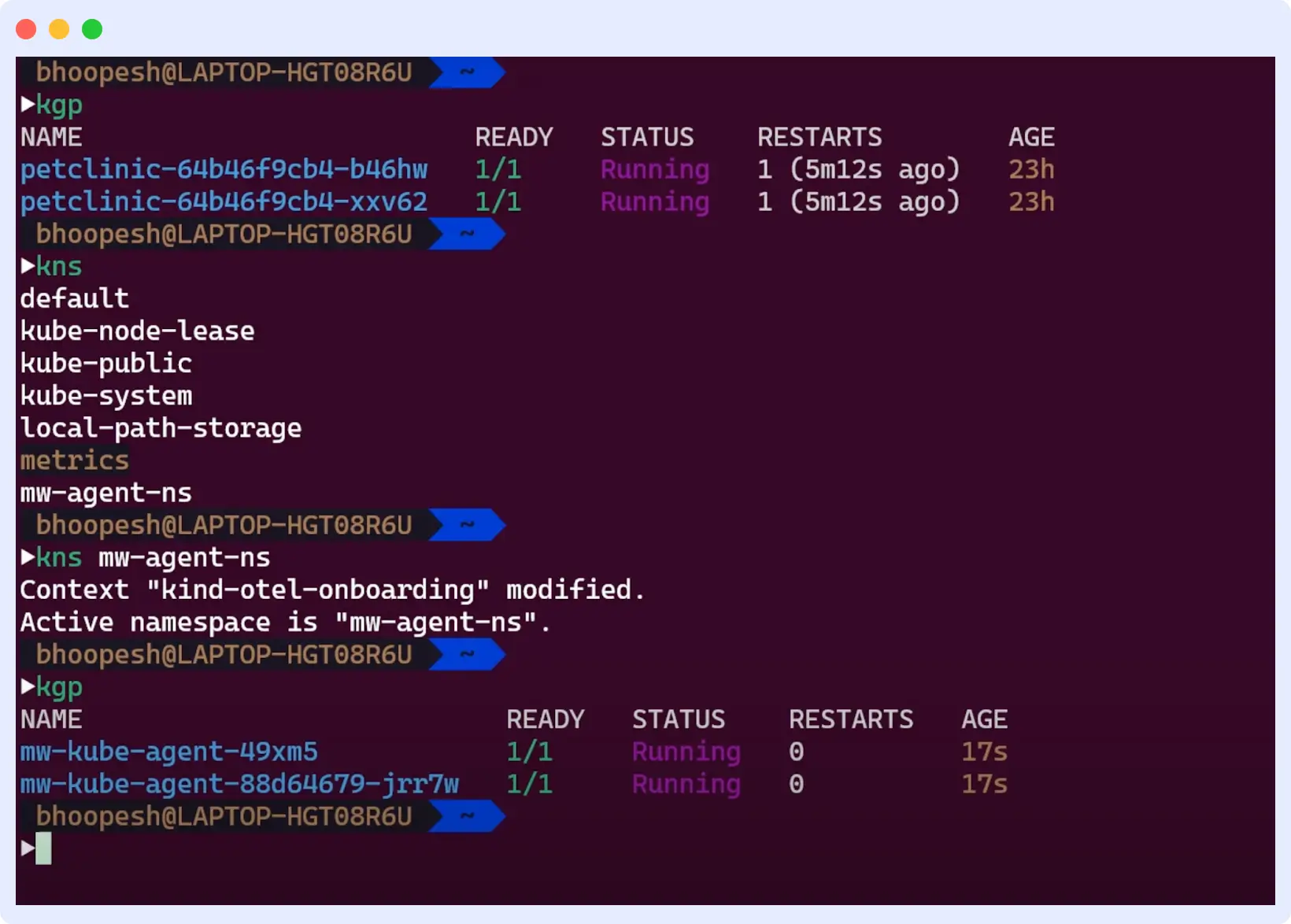This screenshot has height=924, width=1291.
Task: Click the arrow before the second kgp command
Action: click(x=28, y=686)
